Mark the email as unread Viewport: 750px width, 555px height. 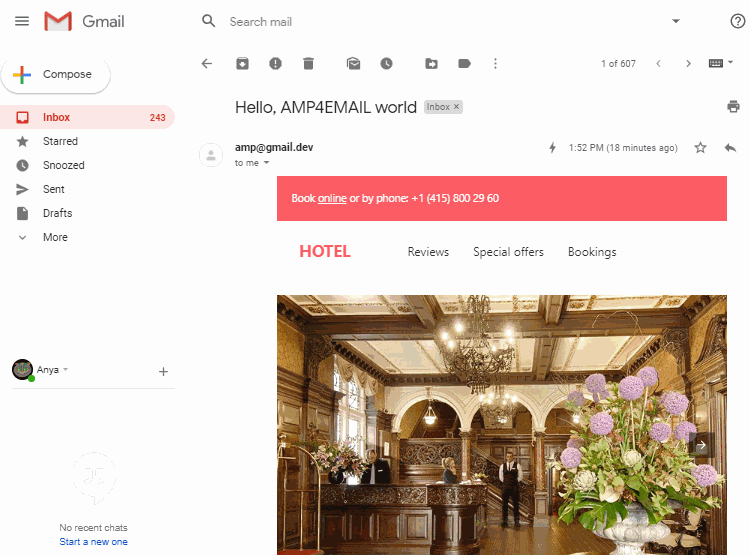[x=353, y=64]
